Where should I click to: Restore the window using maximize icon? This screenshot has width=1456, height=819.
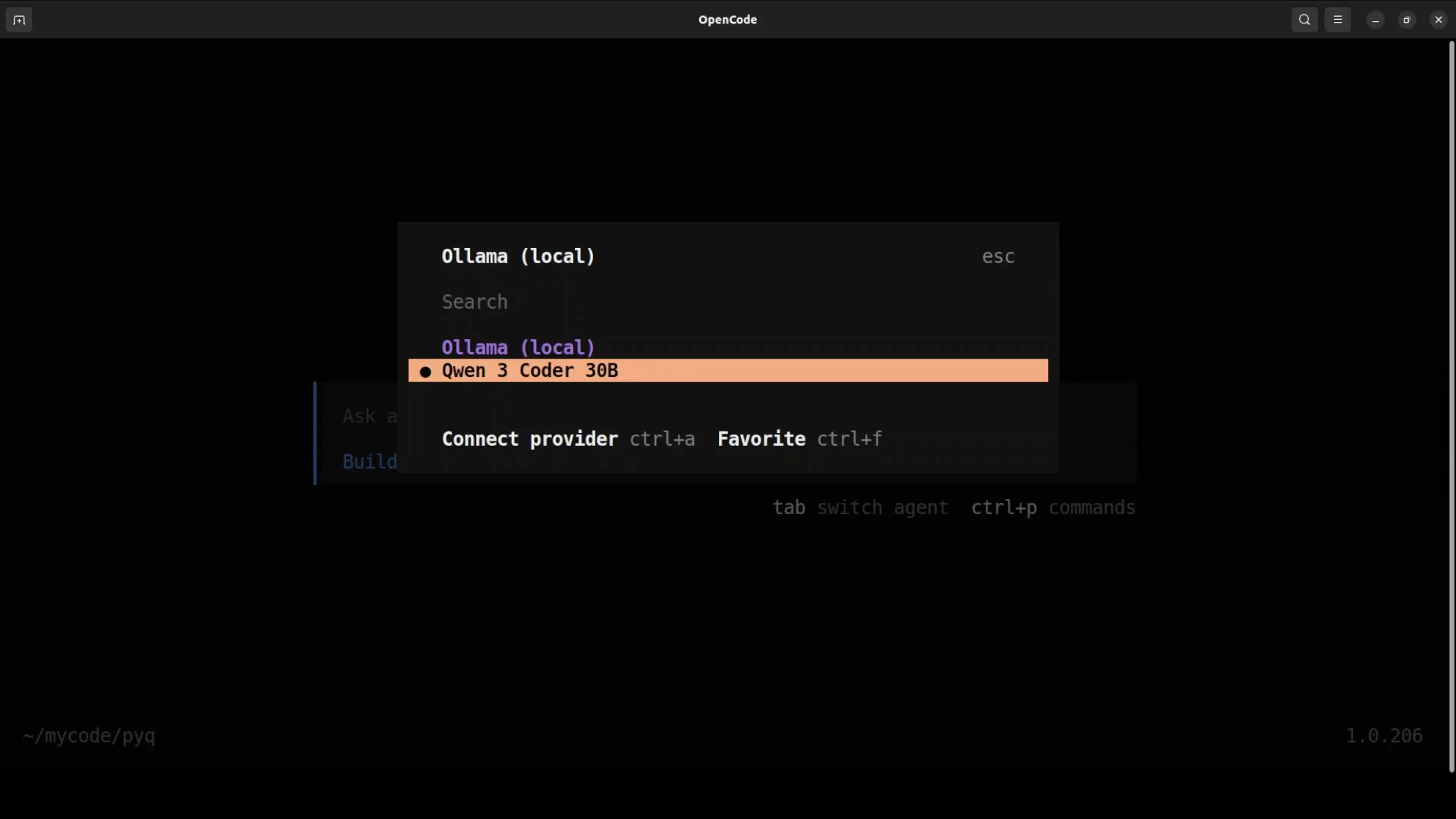1407,20
